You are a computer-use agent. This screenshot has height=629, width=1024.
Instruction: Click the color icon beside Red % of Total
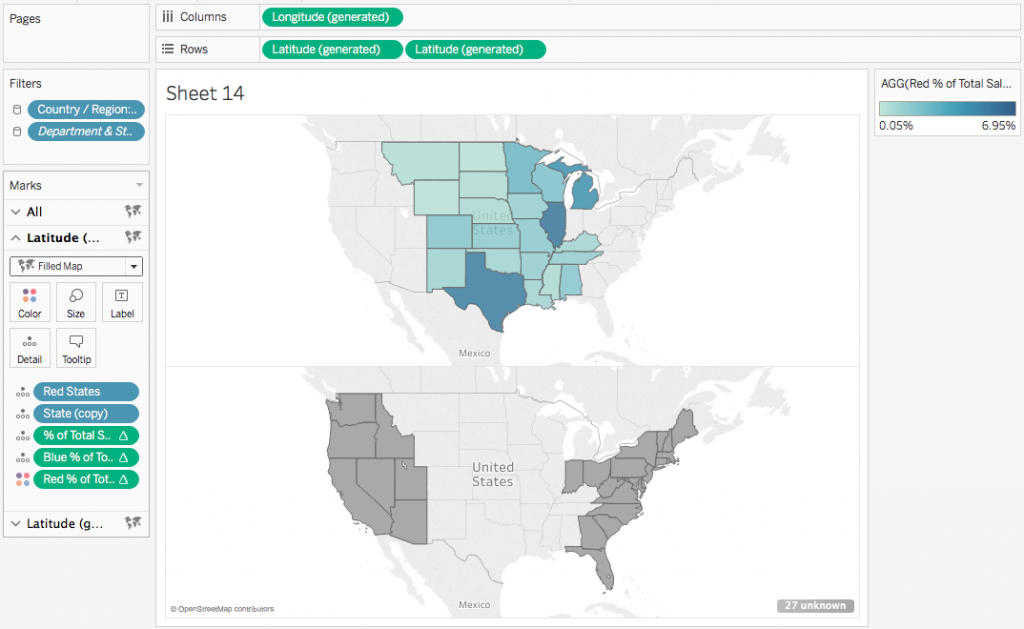point(22,479)
